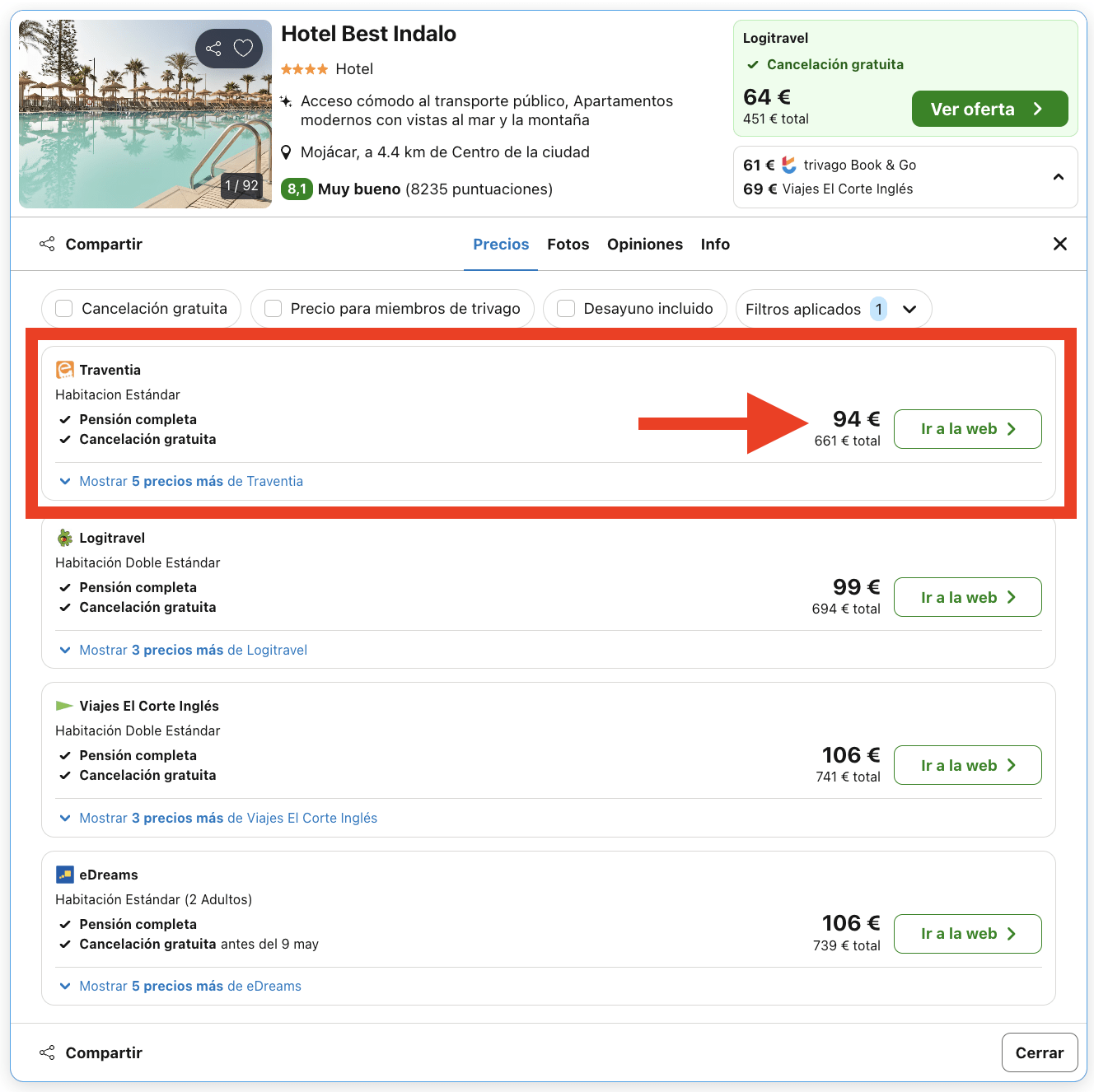Enable the Desayuno incluido filter checkbox

coord(565,308)
